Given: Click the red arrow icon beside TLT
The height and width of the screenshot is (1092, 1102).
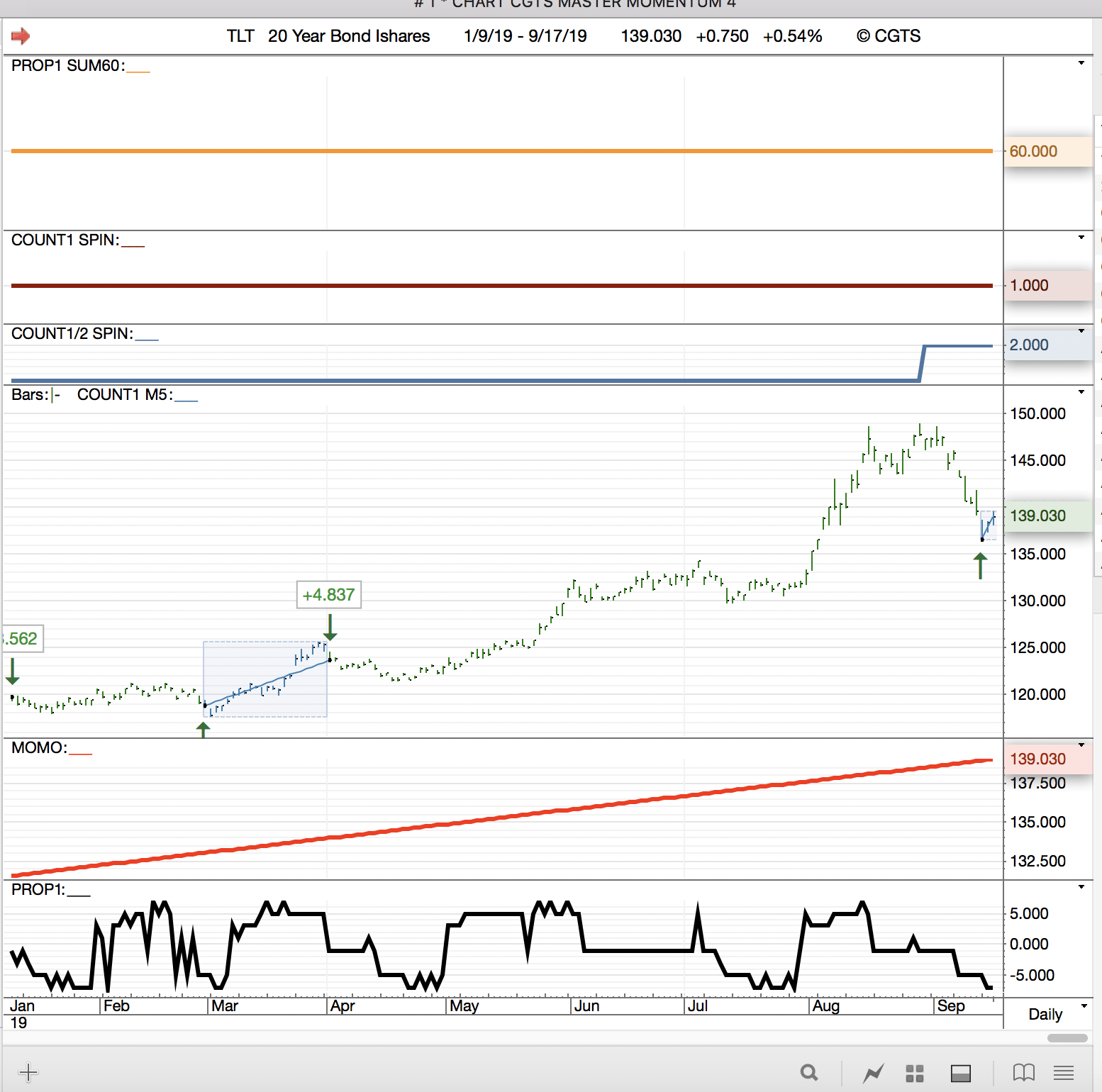Looking at the screenshot, I should point(21,36).
